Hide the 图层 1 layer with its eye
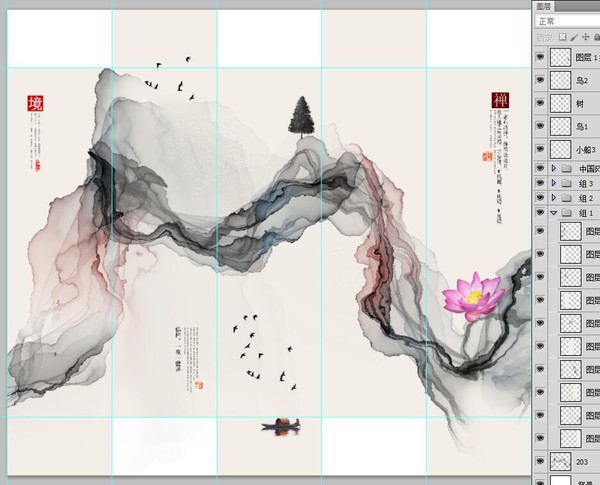Image resolution: width=600 pixels, height=485 pixels. [x=540, y=57]
